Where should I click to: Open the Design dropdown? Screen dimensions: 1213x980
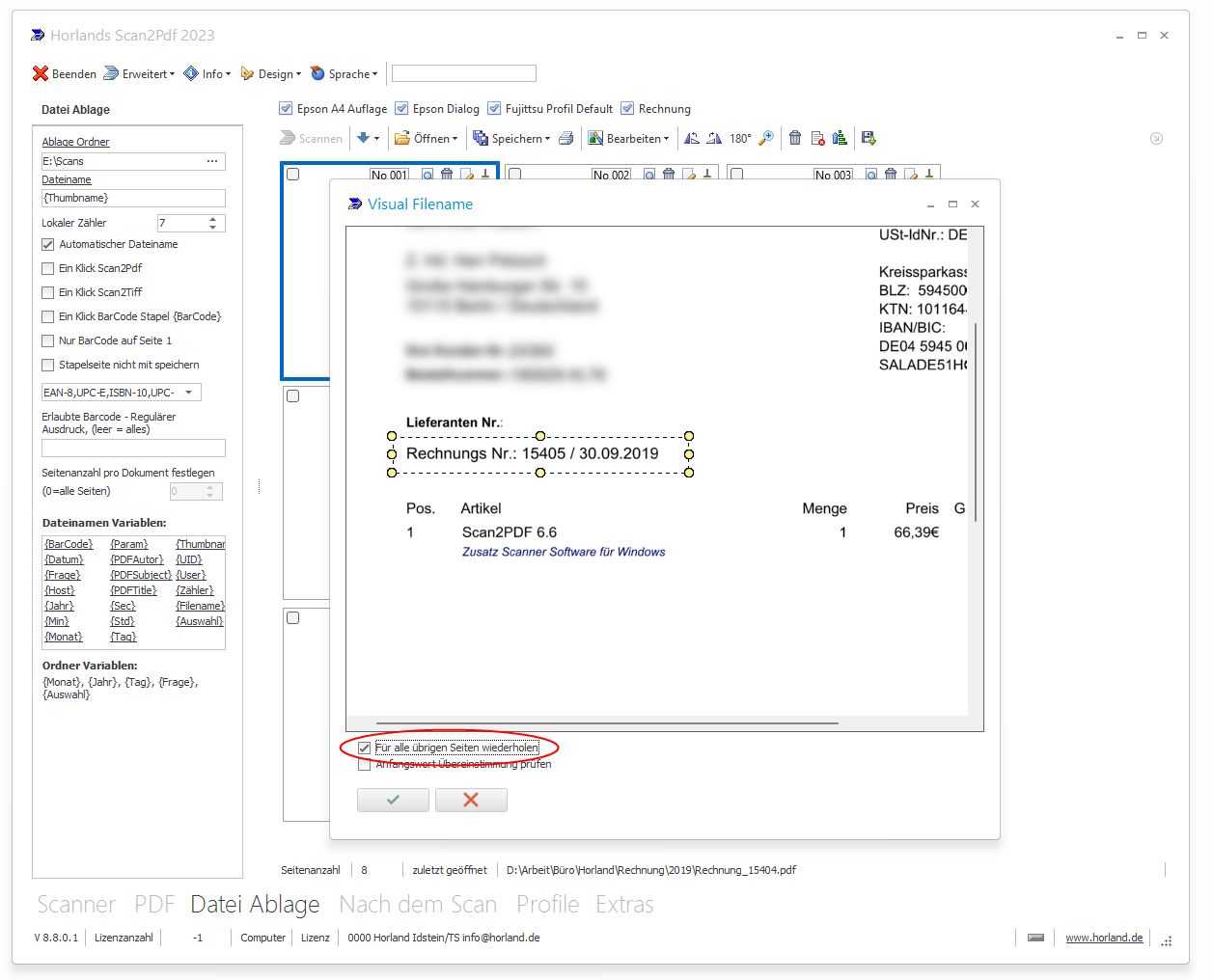click(x=270, y=73)
